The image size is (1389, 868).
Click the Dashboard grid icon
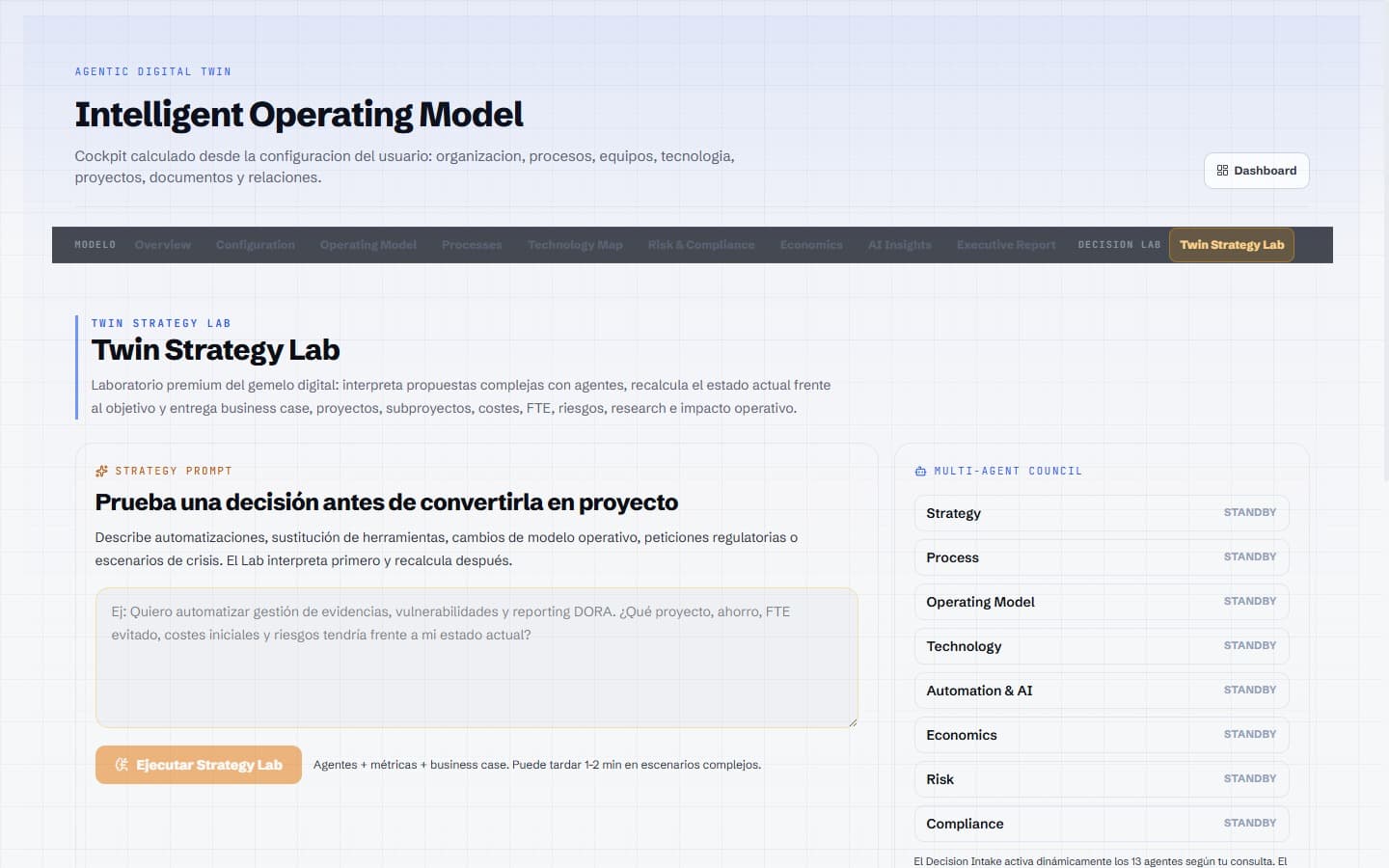coord(1222,171)
